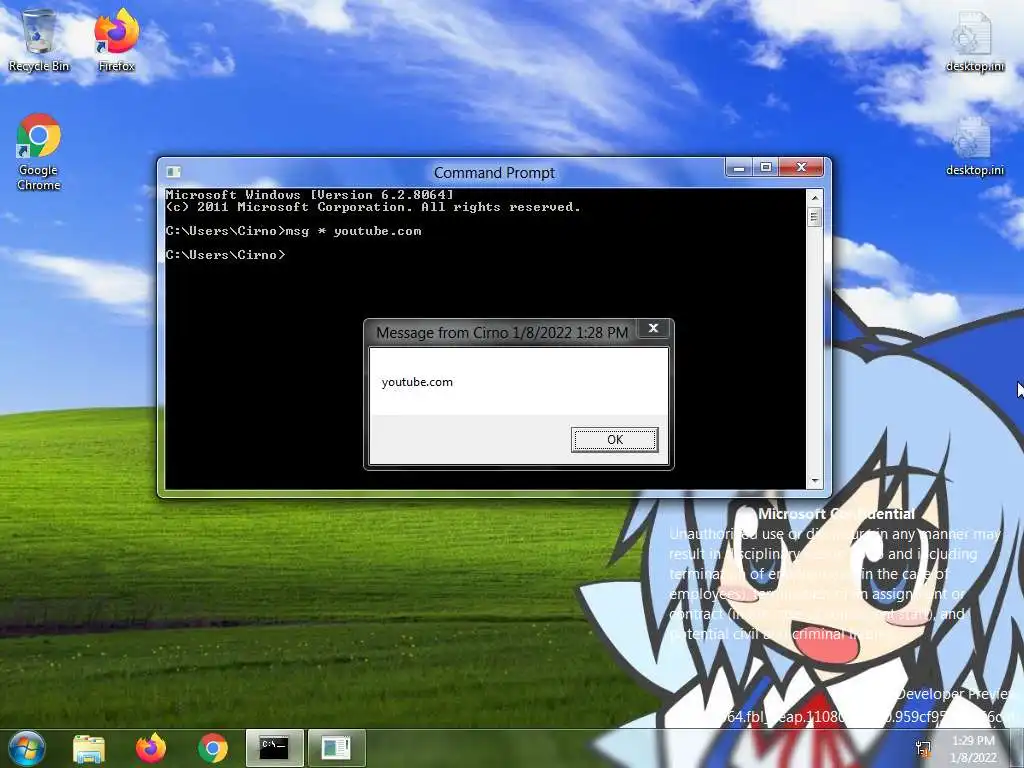Click the last 'C:\Users\Cirno>' prompt line

(225, 255)
